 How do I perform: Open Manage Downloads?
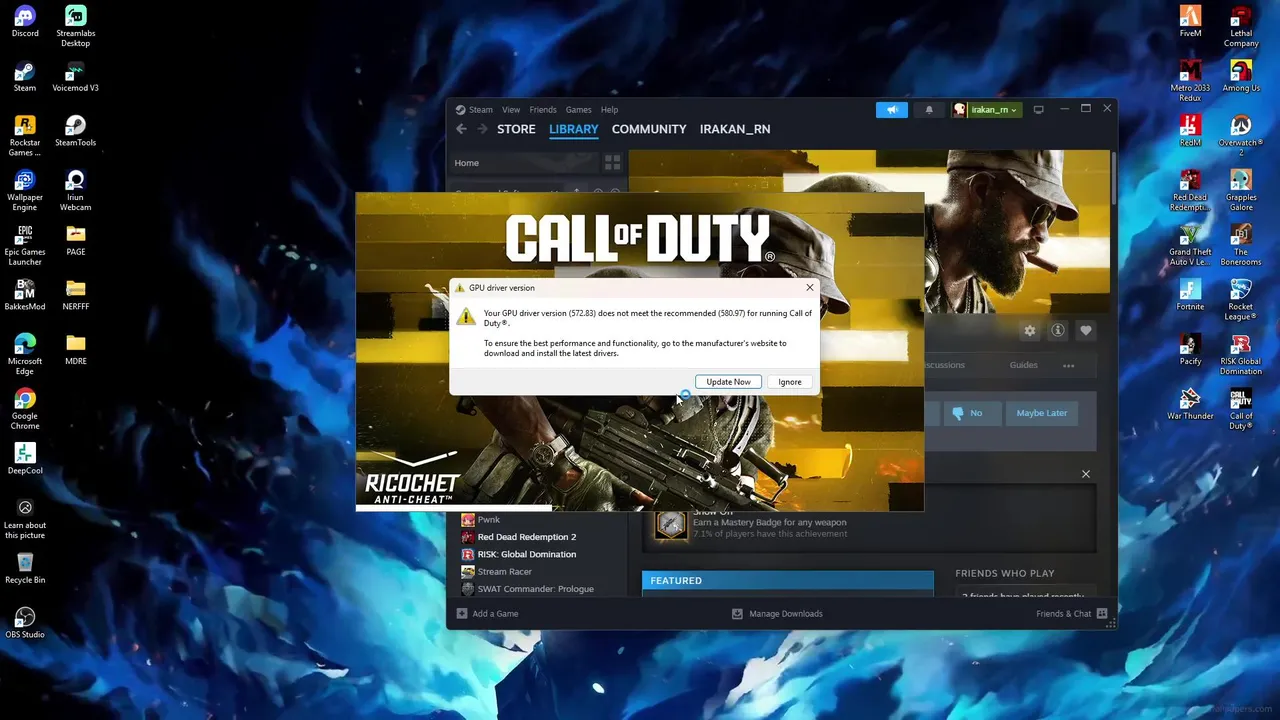[777, 613]
